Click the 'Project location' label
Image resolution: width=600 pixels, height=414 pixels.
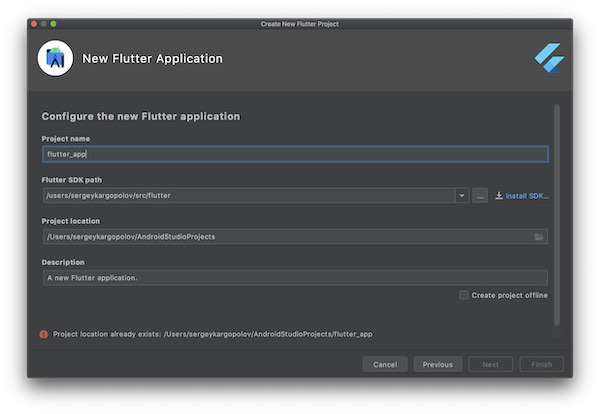coord(71,221)
